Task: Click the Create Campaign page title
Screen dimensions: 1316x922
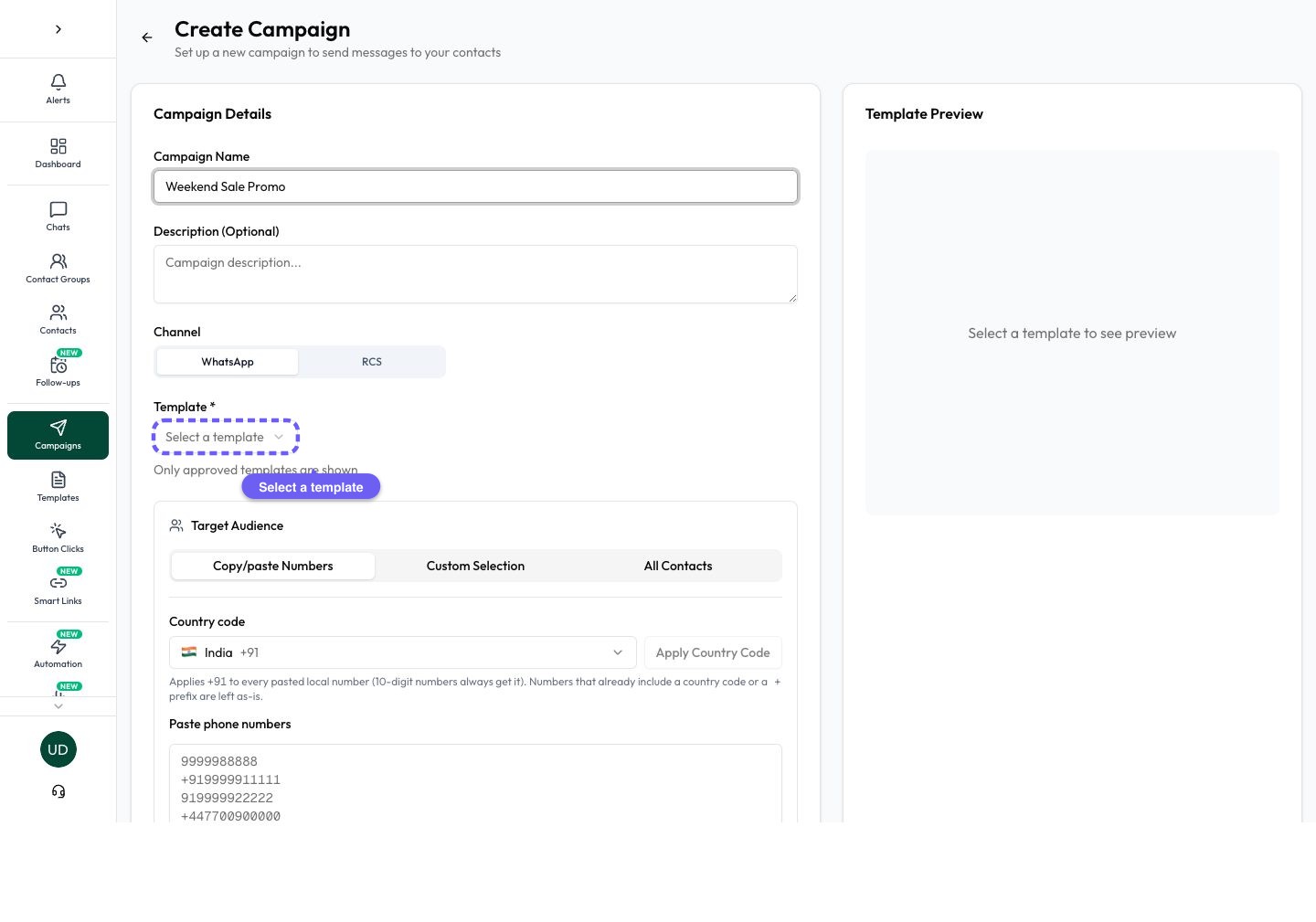Action: (x=262, y=29)
